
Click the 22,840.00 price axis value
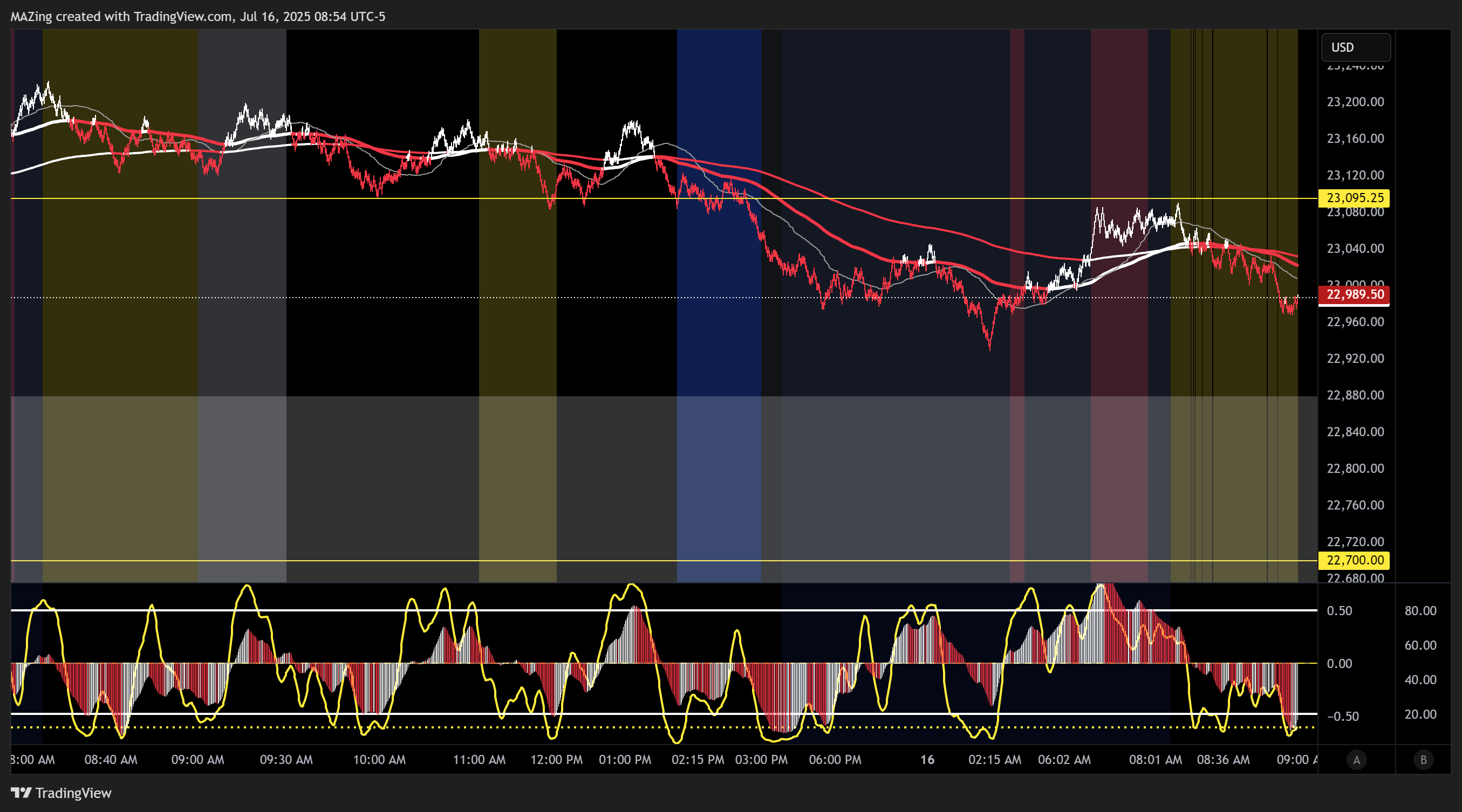coord(1355,431)
